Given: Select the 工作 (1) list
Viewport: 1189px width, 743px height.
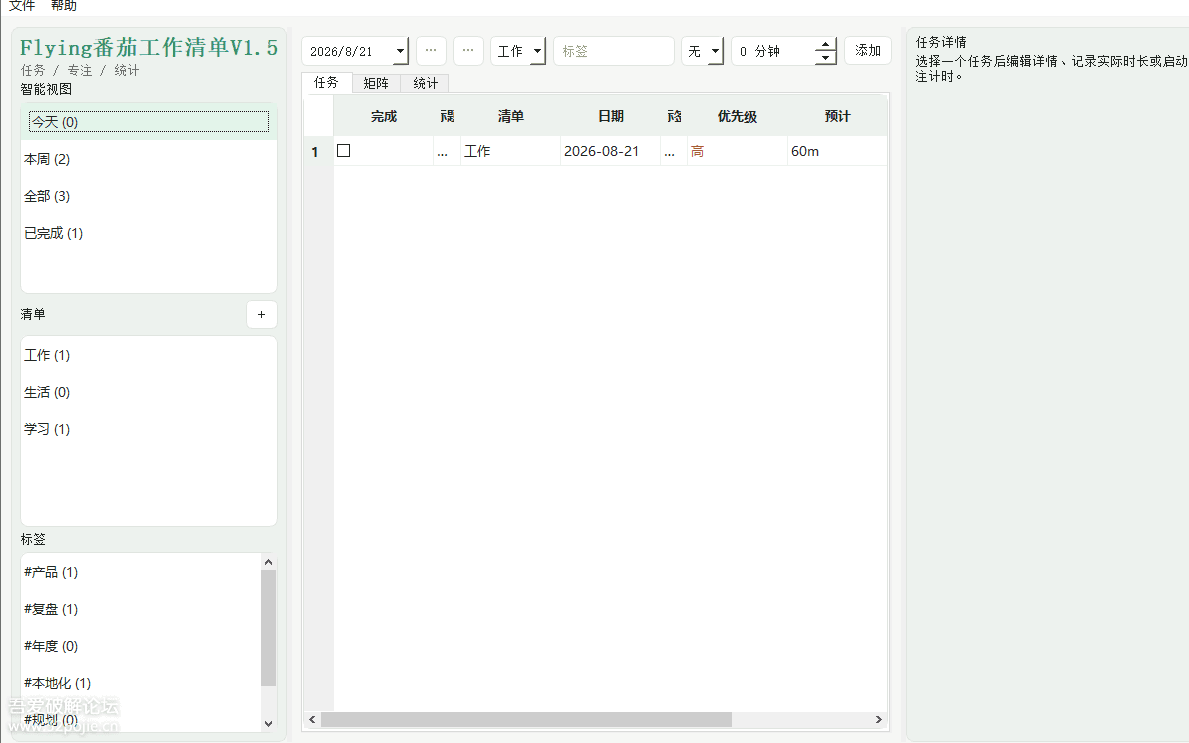Looking at the screenshot, I should coord(149,356).
